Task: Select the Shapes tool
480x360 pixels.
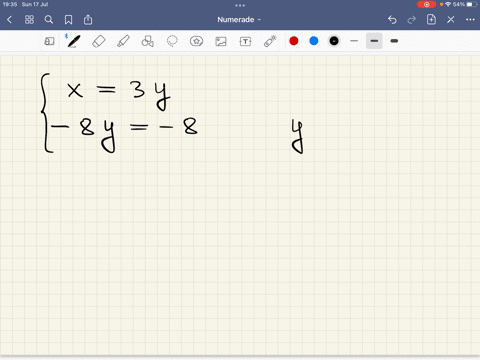Action: pos(148,41)
